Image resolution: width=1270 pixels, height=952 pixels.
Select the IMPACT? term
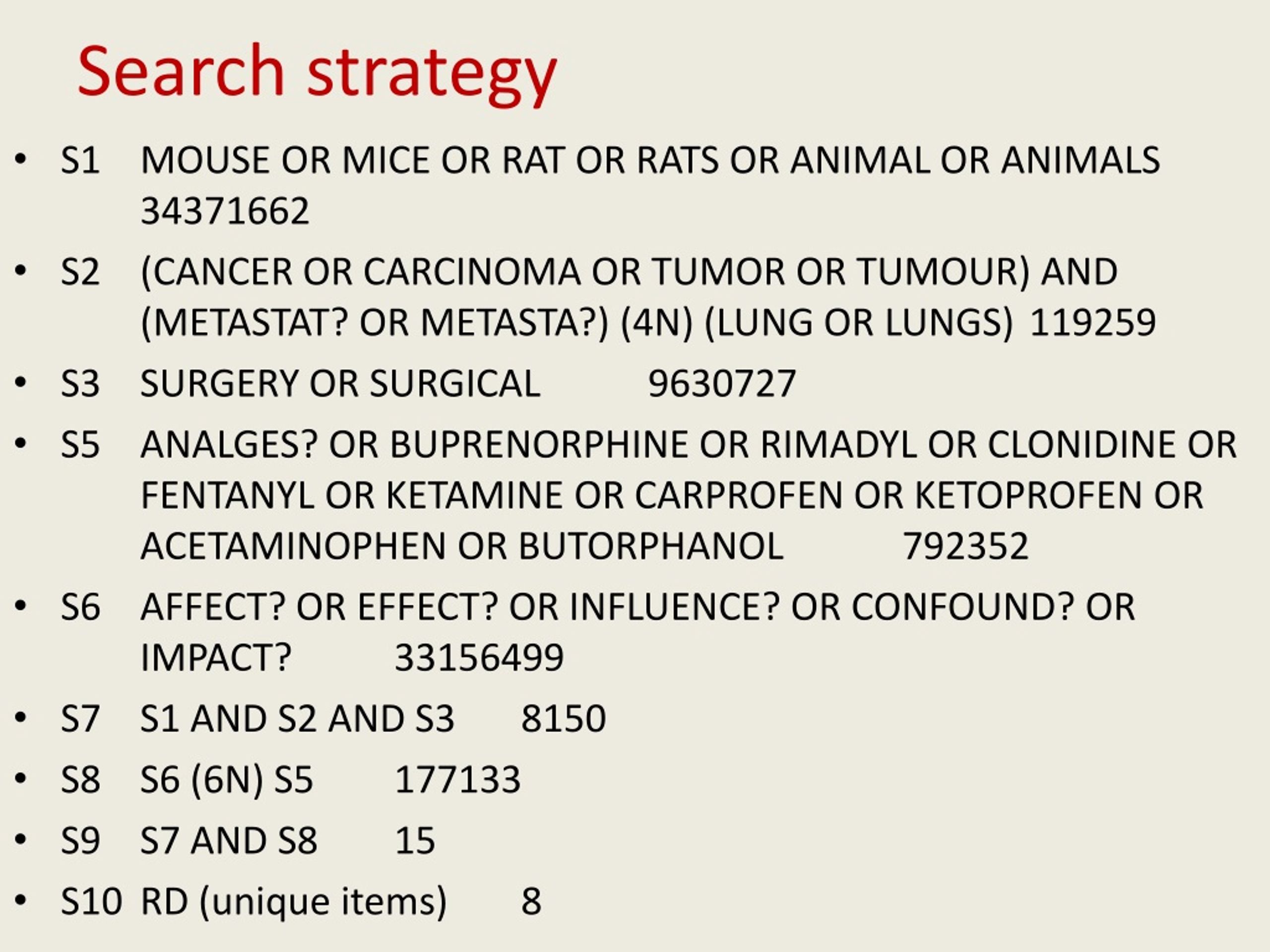click(216, 658)
